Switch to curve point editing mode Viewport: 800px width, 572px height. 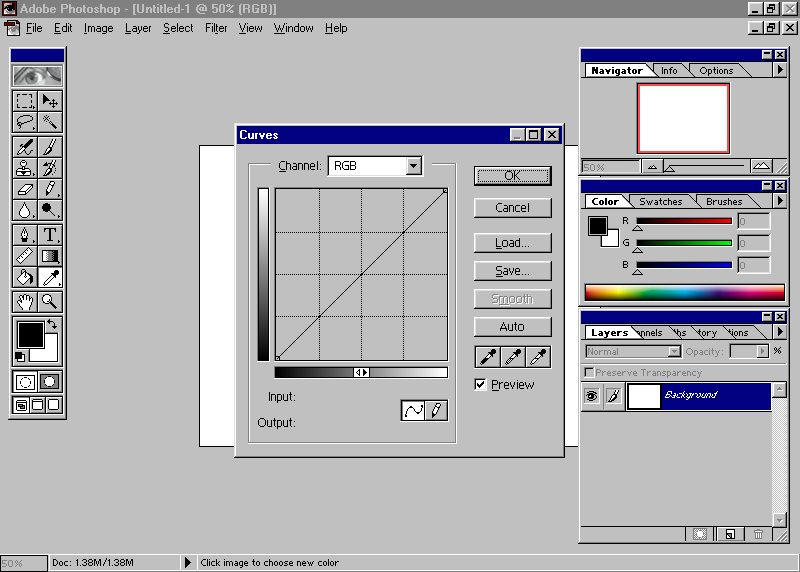pyautogui.click(x=413, y=410)
